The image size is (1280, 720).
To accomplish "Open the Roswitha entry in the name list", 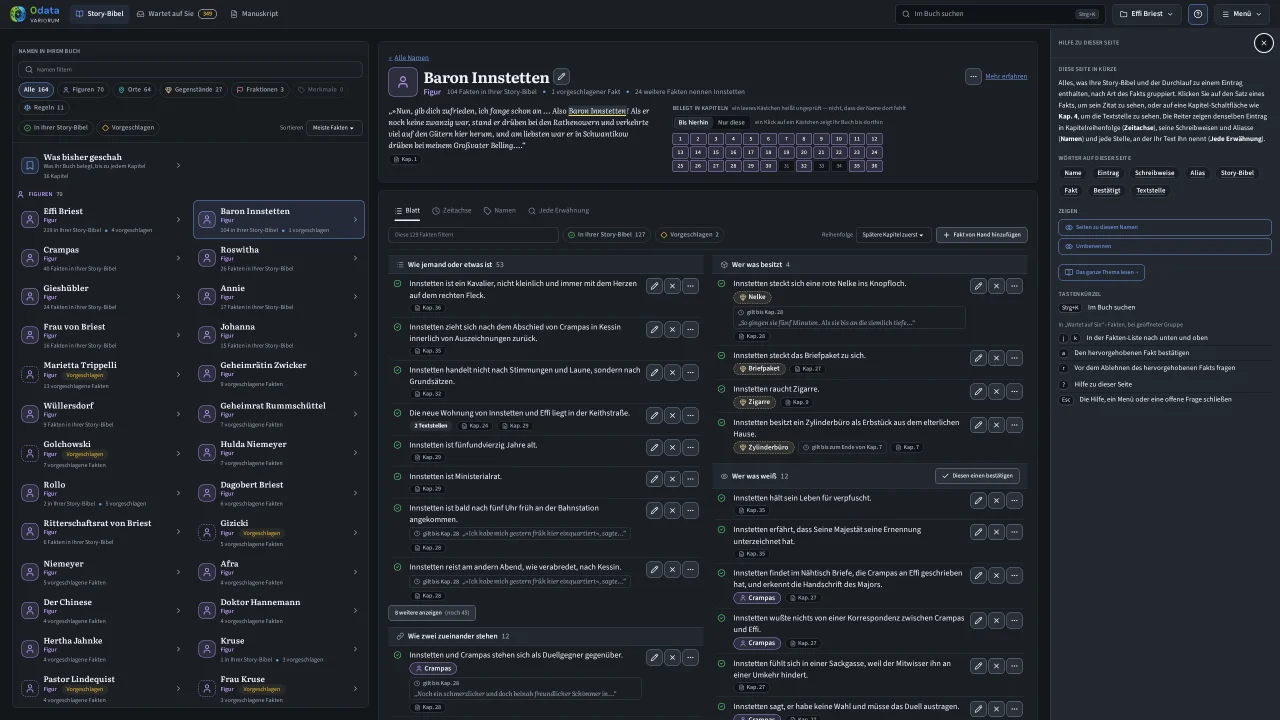I will 279,258.
